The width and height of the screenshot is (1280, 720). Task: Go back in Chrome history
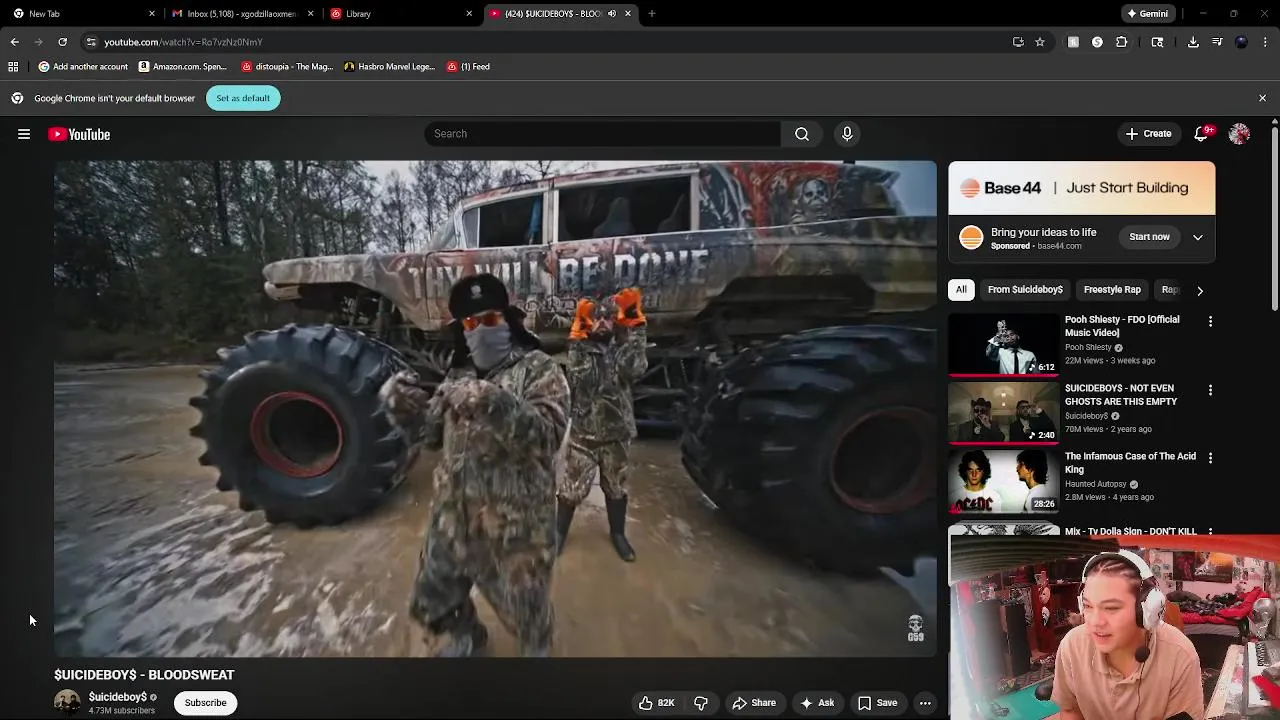(14, 42)
